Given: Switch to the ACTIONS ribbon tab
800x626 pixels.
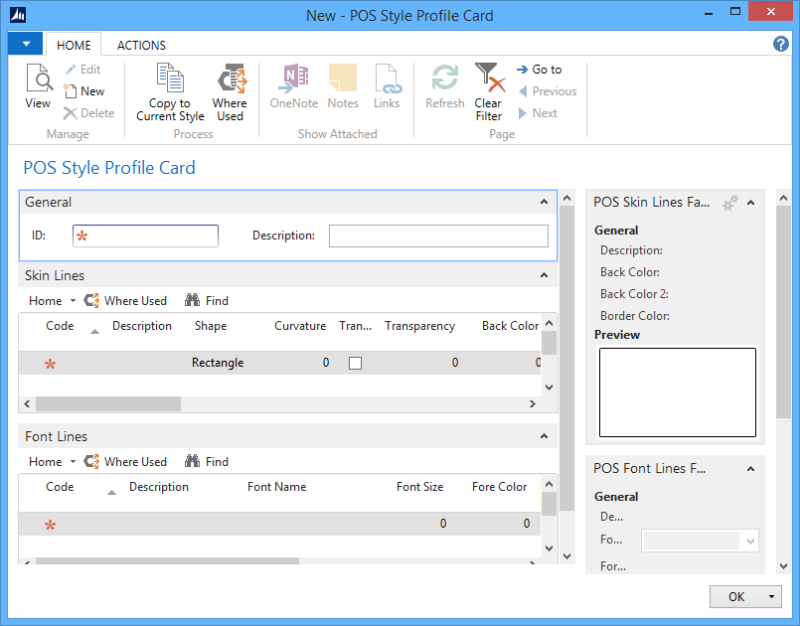Looking at the screenshot, I should tap(141, 45).
